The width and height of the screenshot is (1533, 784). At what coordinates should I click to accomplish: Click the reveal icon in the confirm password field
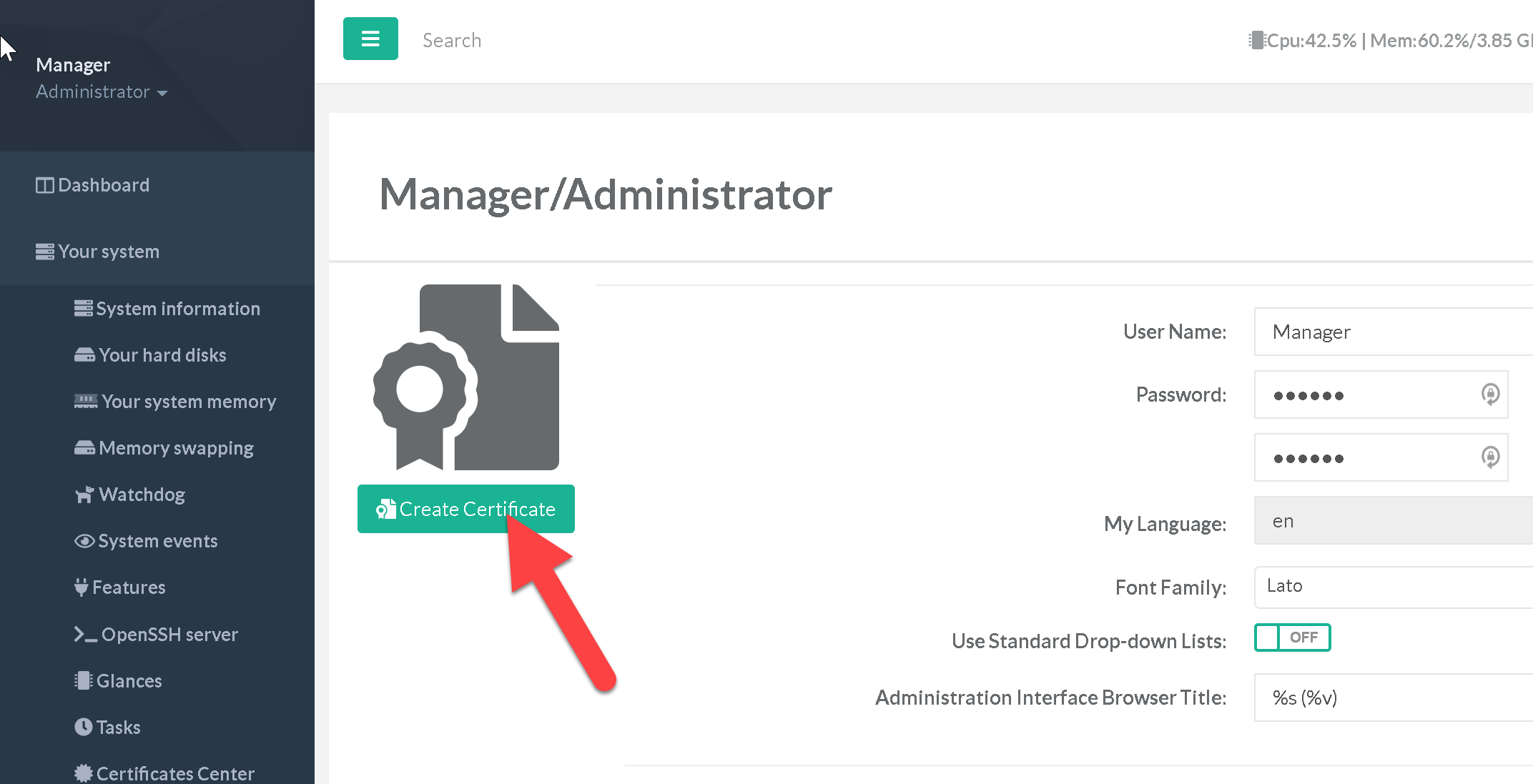tap(1490, 457)
